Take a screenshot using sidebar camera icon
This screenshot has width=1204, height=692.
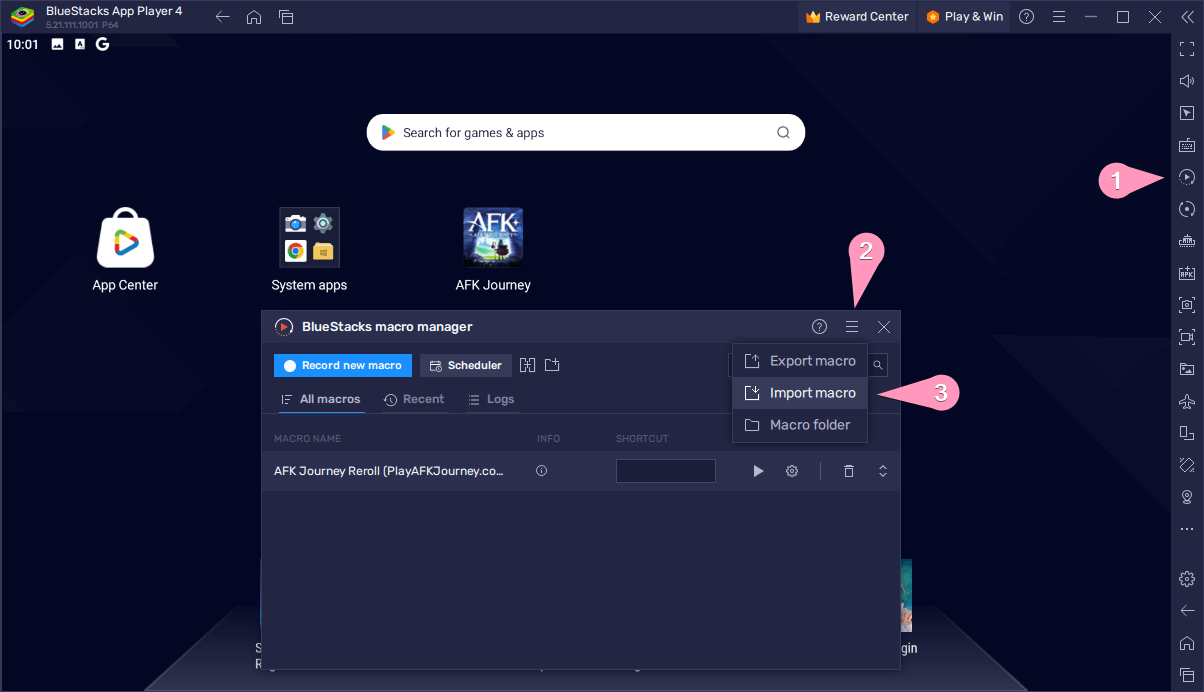pyautogui.click(x=1186, y=305)
